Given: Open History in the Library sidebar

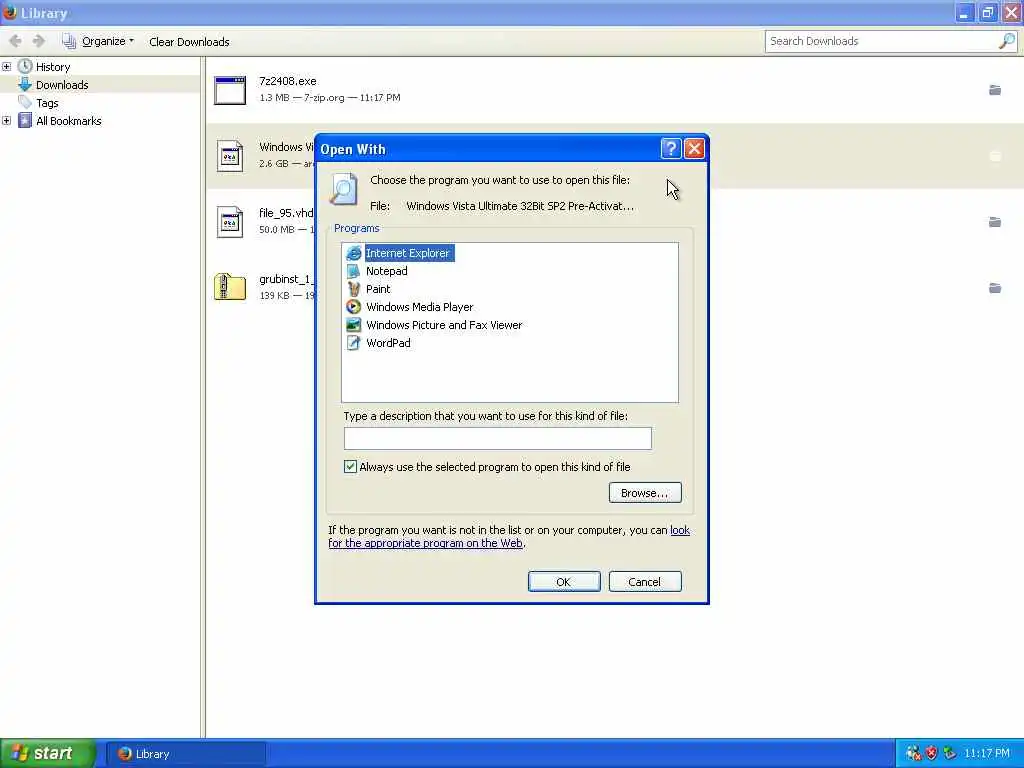Looking at the screenshot, I should point(53,67).
